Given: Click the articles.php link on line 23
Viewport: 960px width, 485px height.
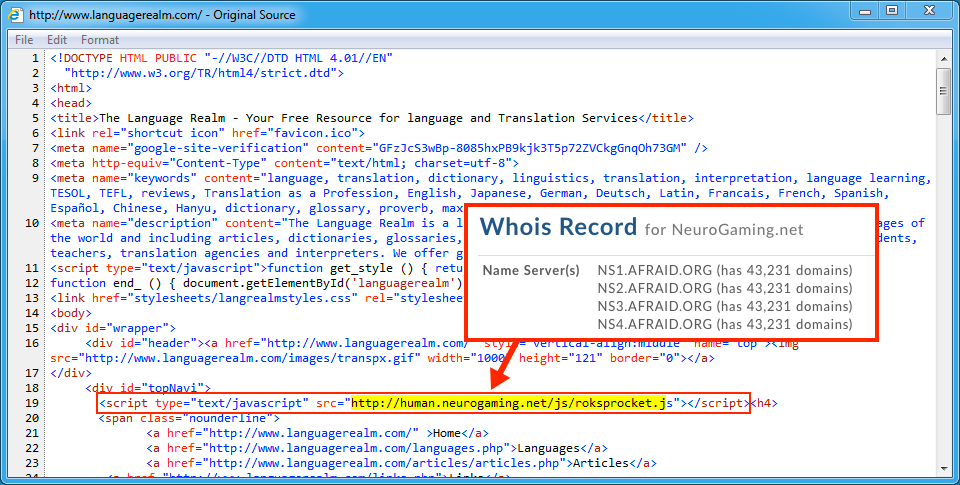Looking at the screenshot, I should click(402, 463).
